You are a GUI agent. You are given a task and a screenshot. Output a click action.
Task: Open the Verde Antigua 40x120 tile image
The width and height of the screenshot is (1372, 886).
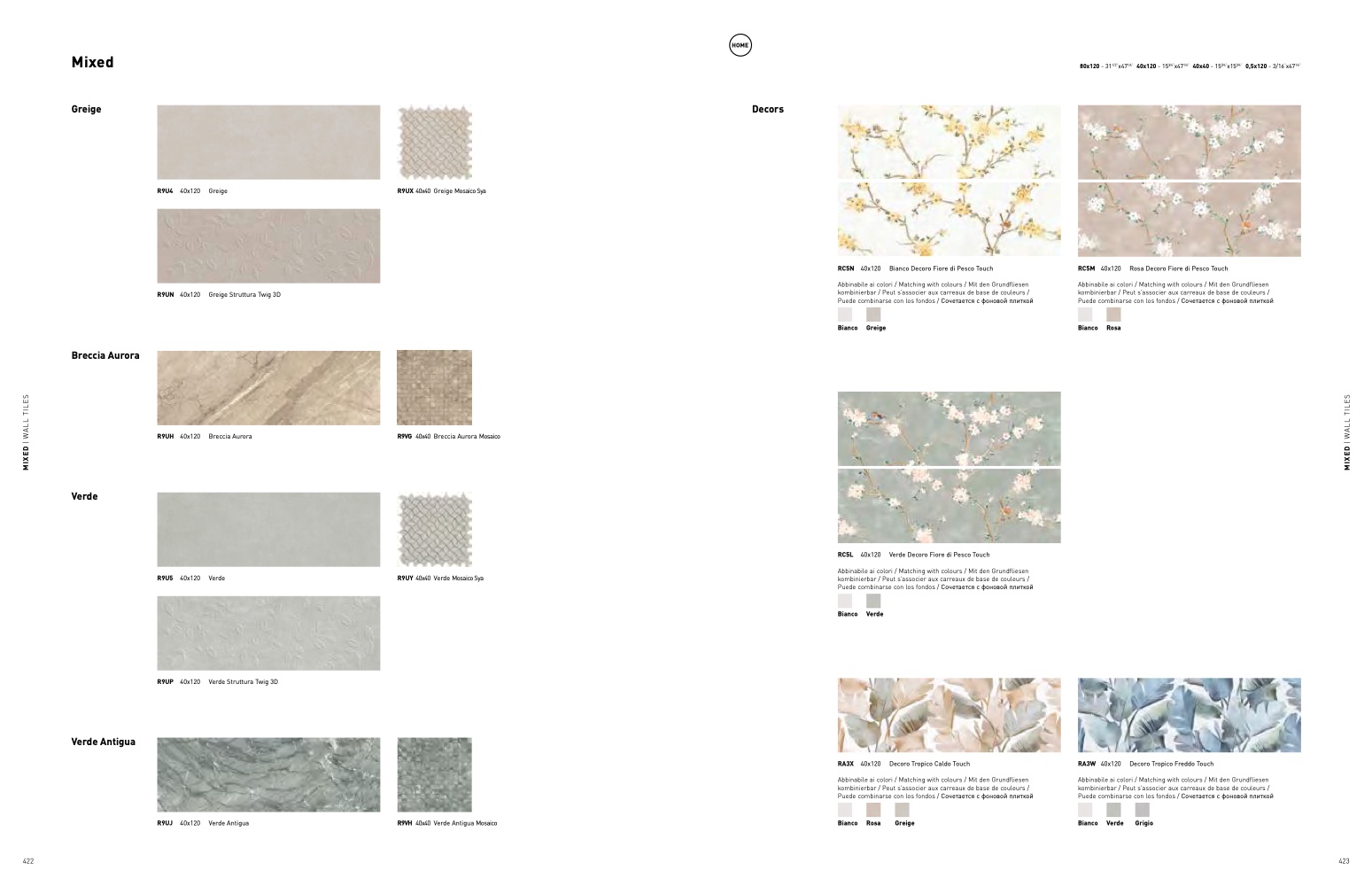click(x=268, y=775)
